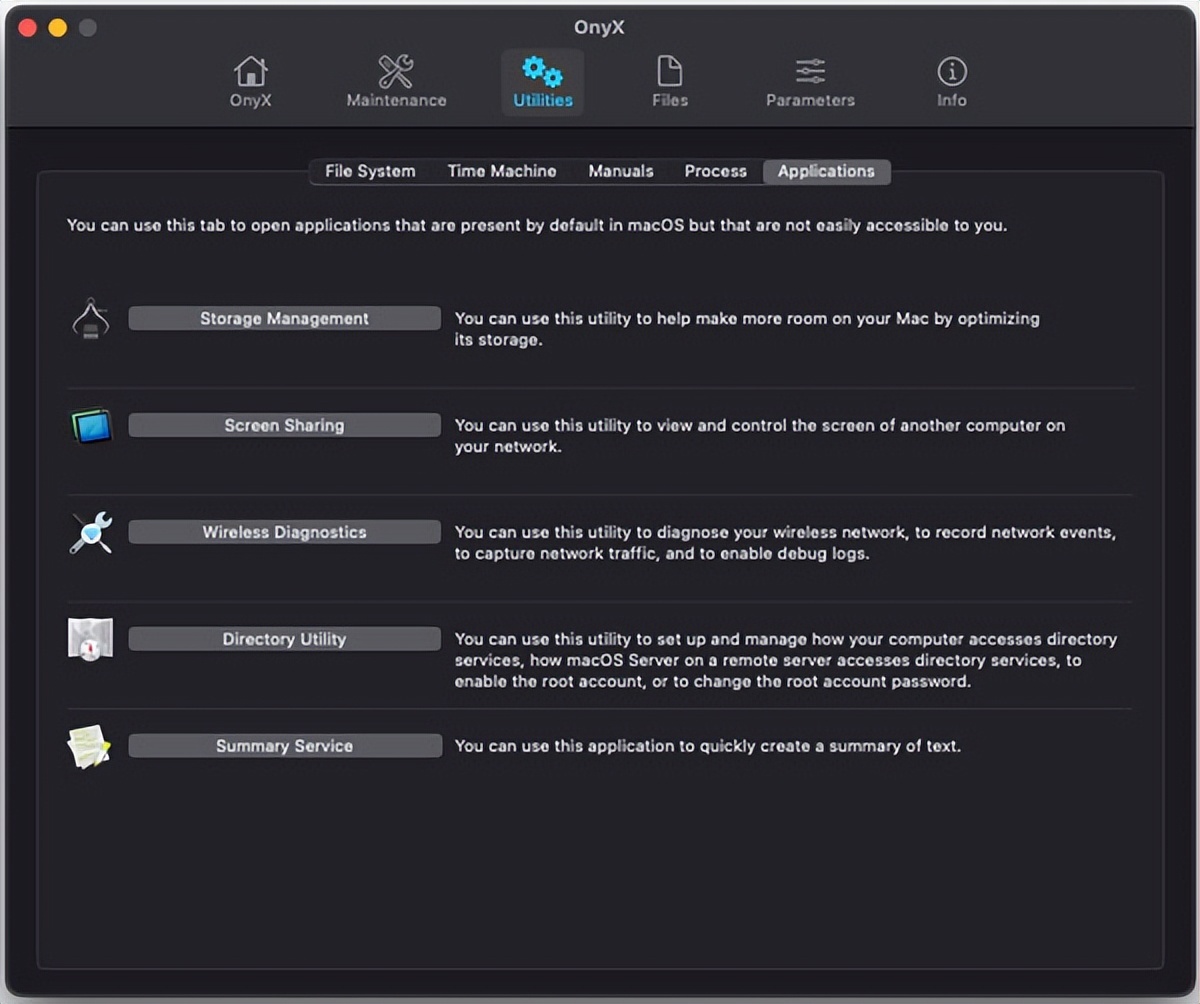Launch Storage Management
This screenshot has width=1200, height=1004.
point(284,317)
